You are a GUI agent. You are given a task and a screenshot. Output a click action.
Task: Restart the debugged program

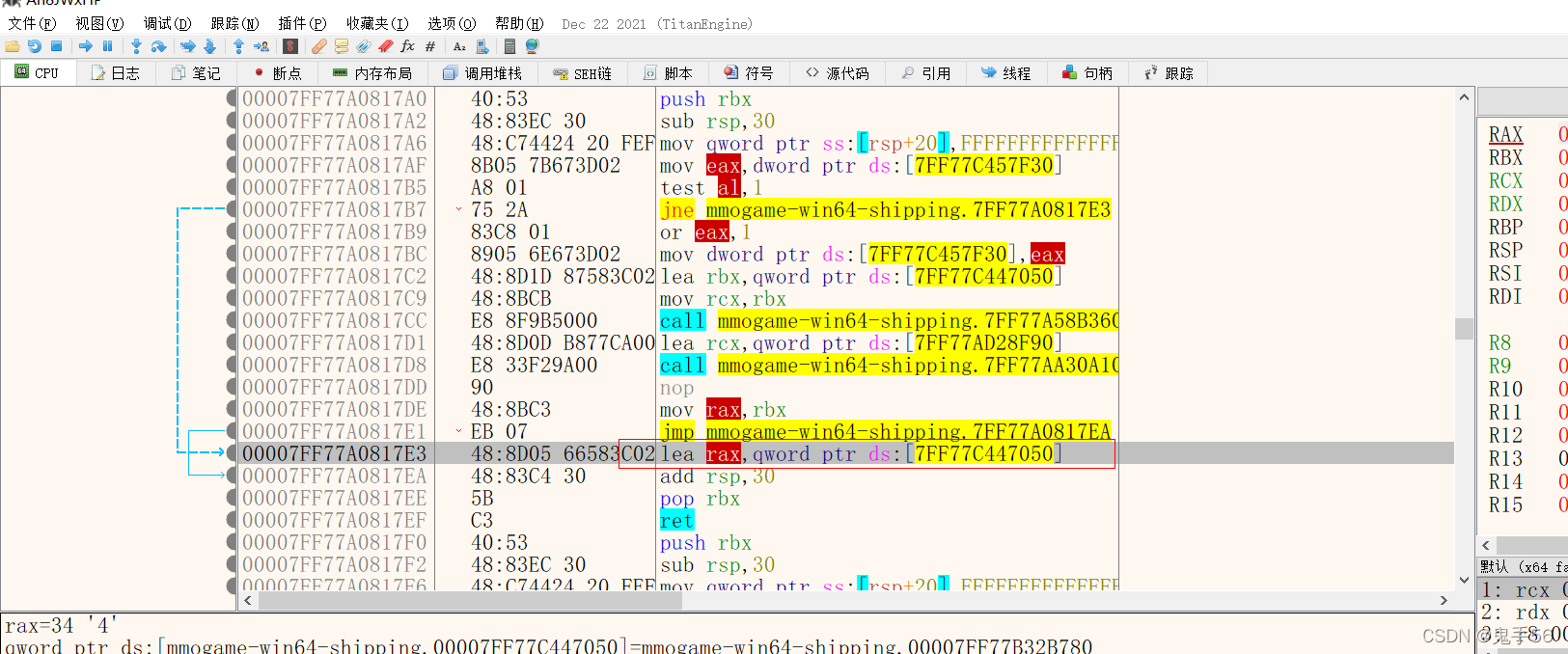35,45
